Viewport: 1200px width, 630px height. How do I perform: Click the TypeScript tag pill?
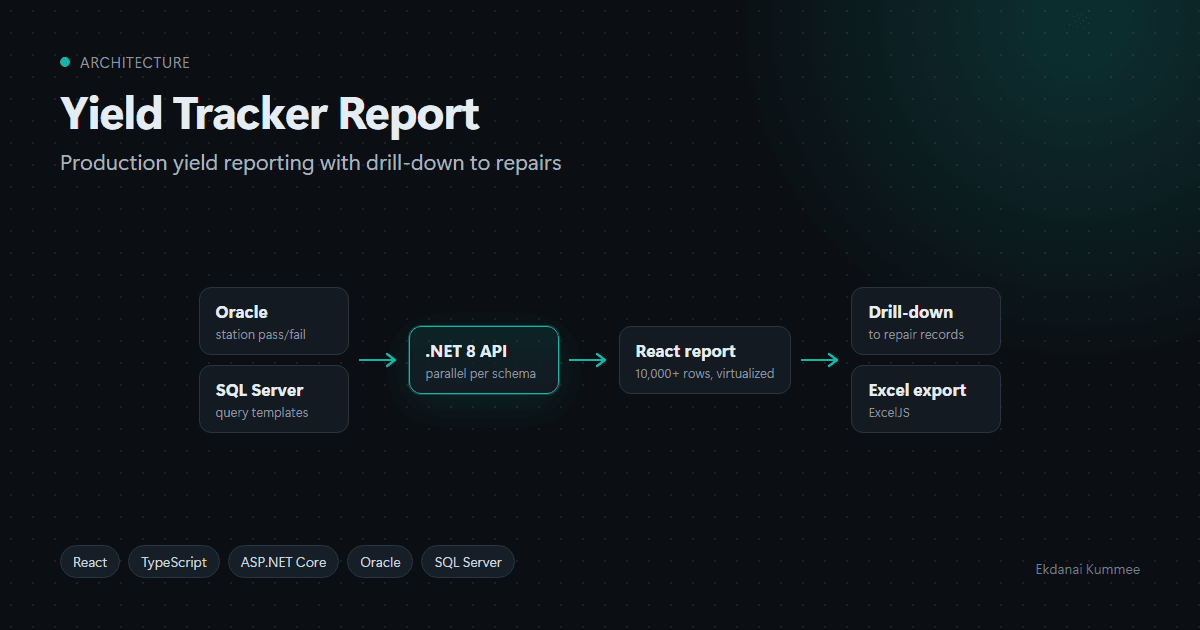pyautogui.click(x=174, y=562)
